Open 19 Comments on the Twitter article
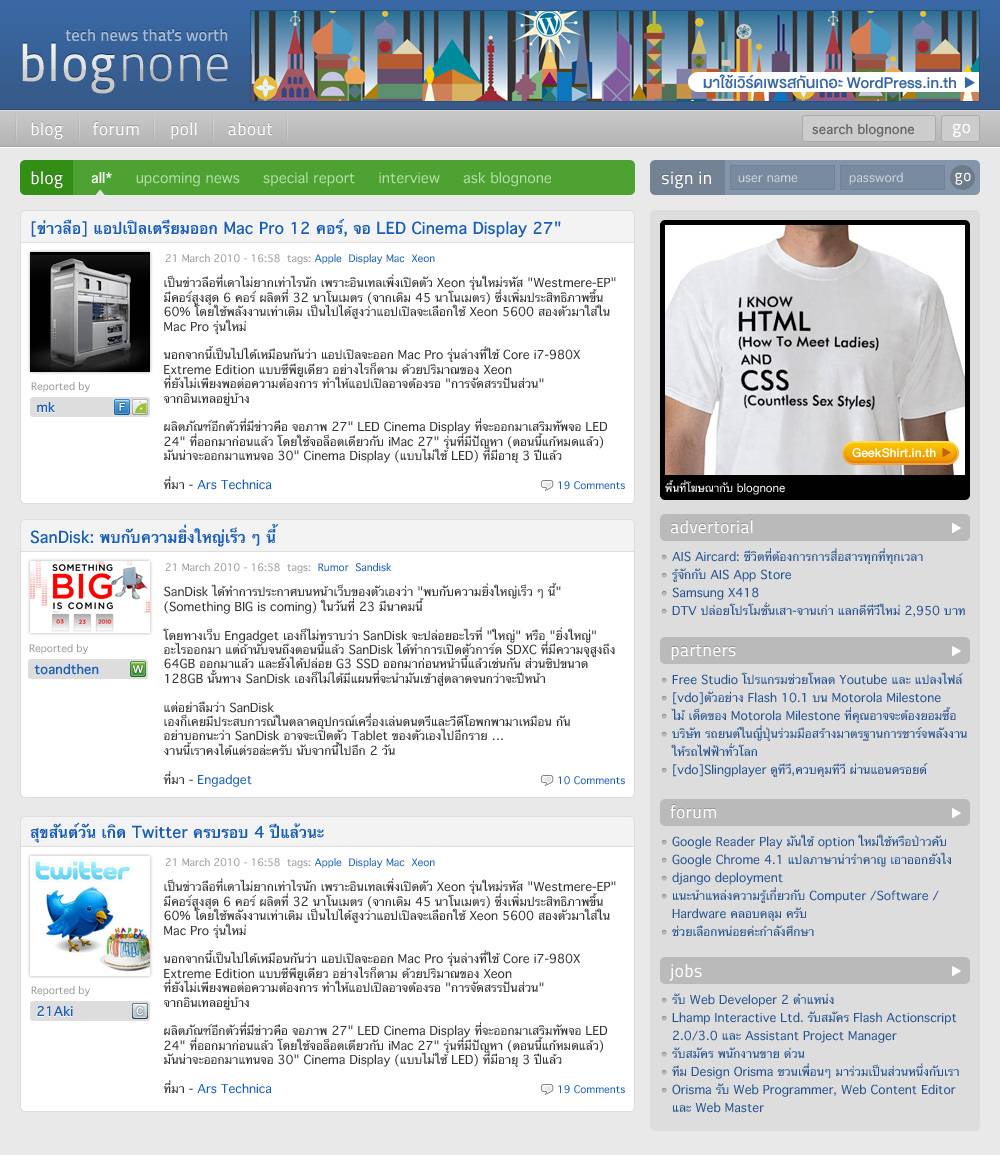The width and height of the screenshot is (1000, 1155). [x=591, y=1089]
